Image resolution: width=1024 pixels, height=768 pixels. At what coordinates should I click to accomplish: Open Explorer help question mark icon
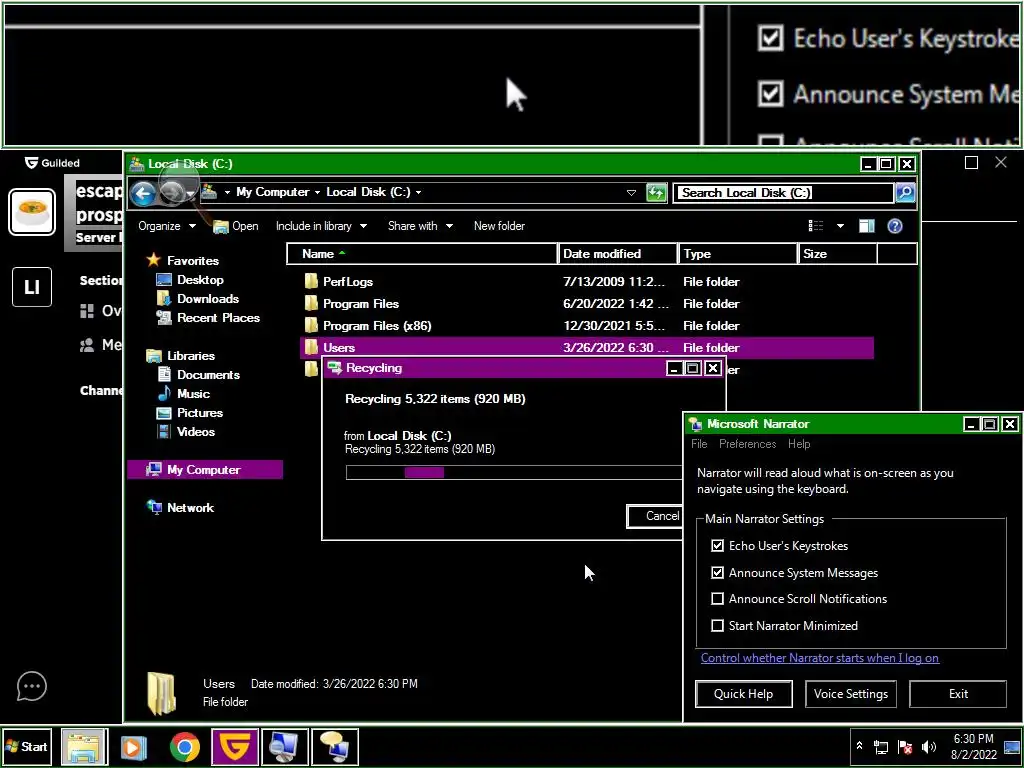click(895, 226)
